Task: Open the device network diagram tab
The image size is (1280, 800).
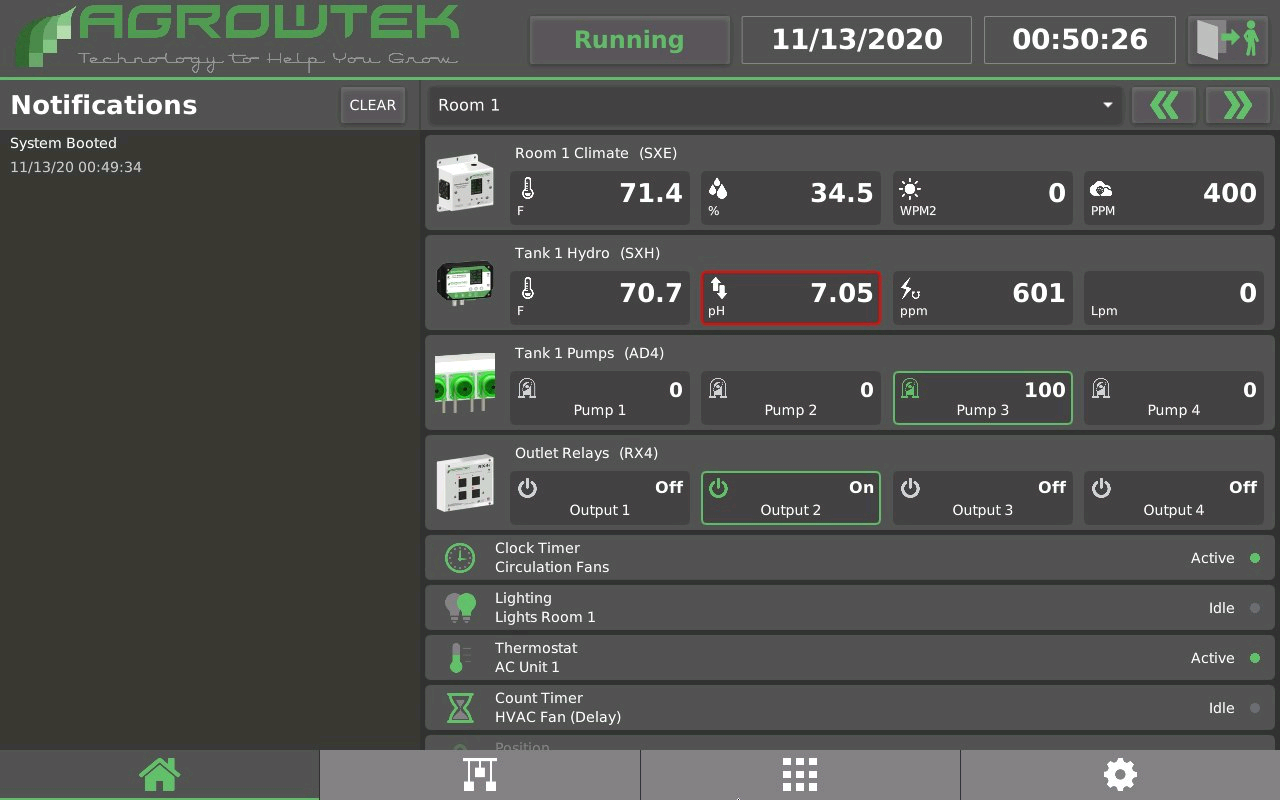Action: [479, 774]
